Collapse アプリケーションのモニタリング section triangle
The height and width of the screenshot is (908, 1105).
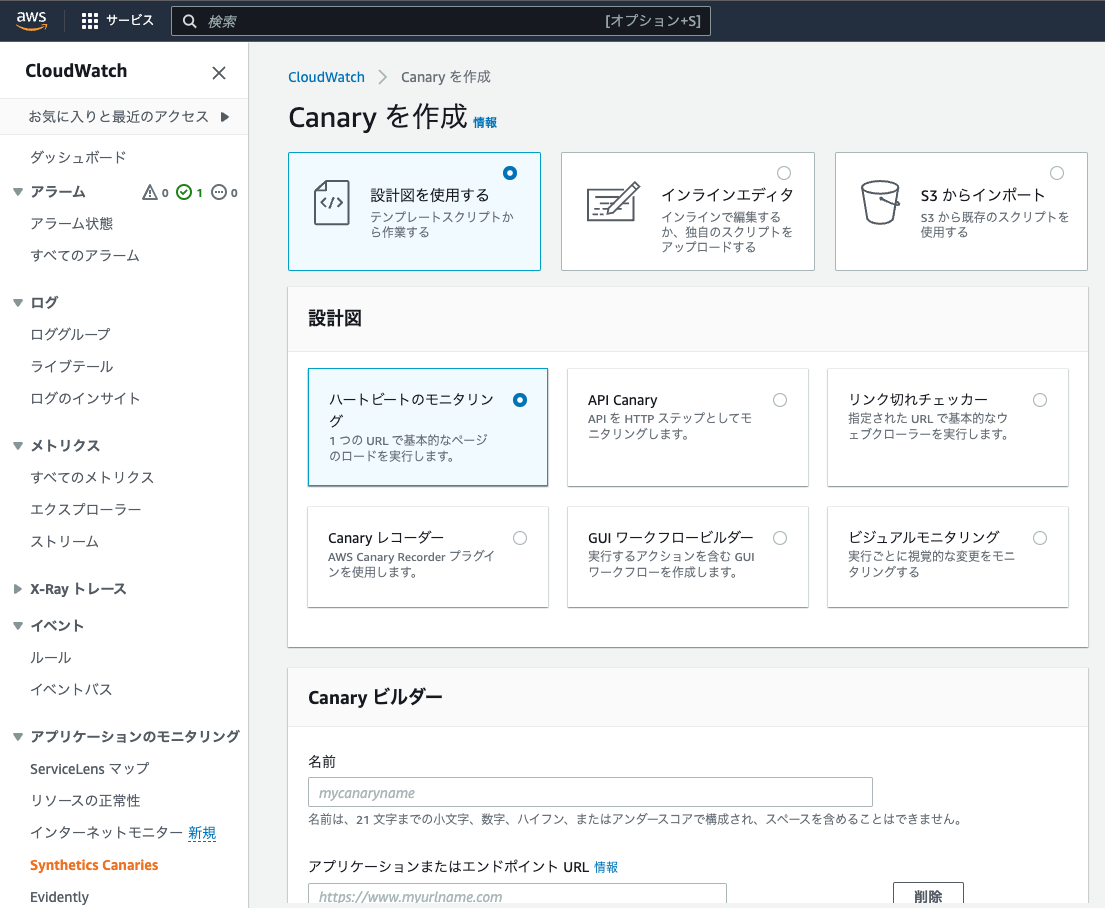tap(18, 737)
